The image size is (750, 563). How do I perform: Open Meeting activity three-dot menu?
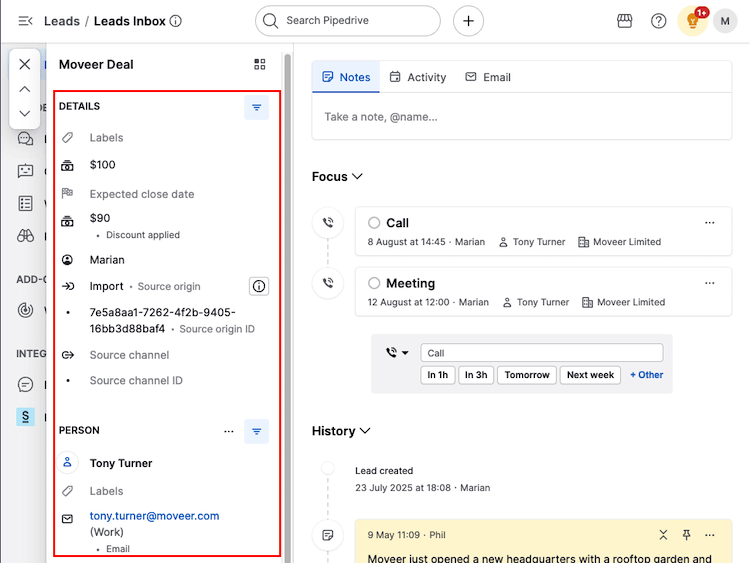(x=710, y=283)
